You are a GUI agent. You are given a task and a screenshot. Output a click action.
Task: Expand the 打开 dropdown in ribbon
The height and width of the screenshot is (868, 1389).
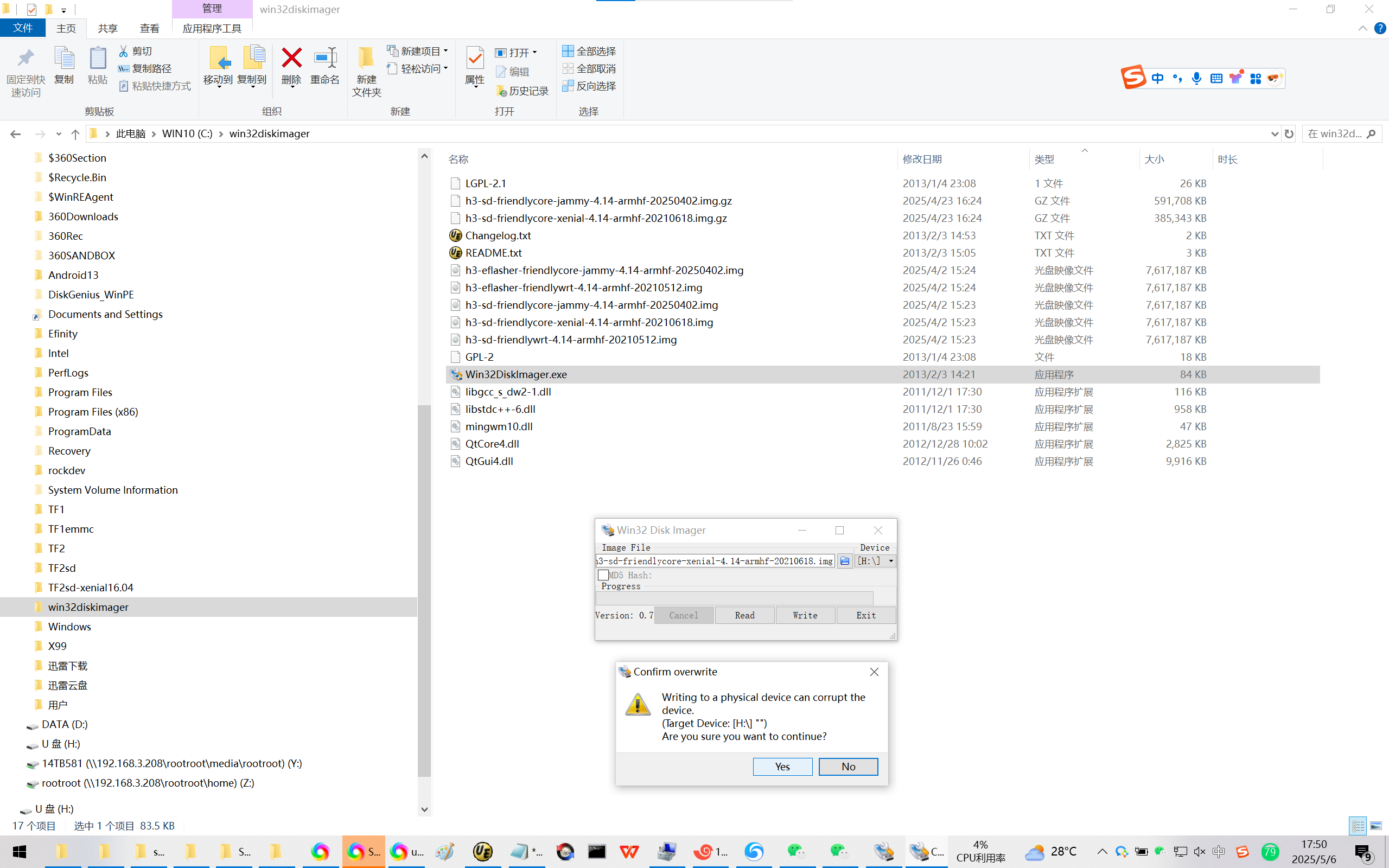tap(534, 53)
